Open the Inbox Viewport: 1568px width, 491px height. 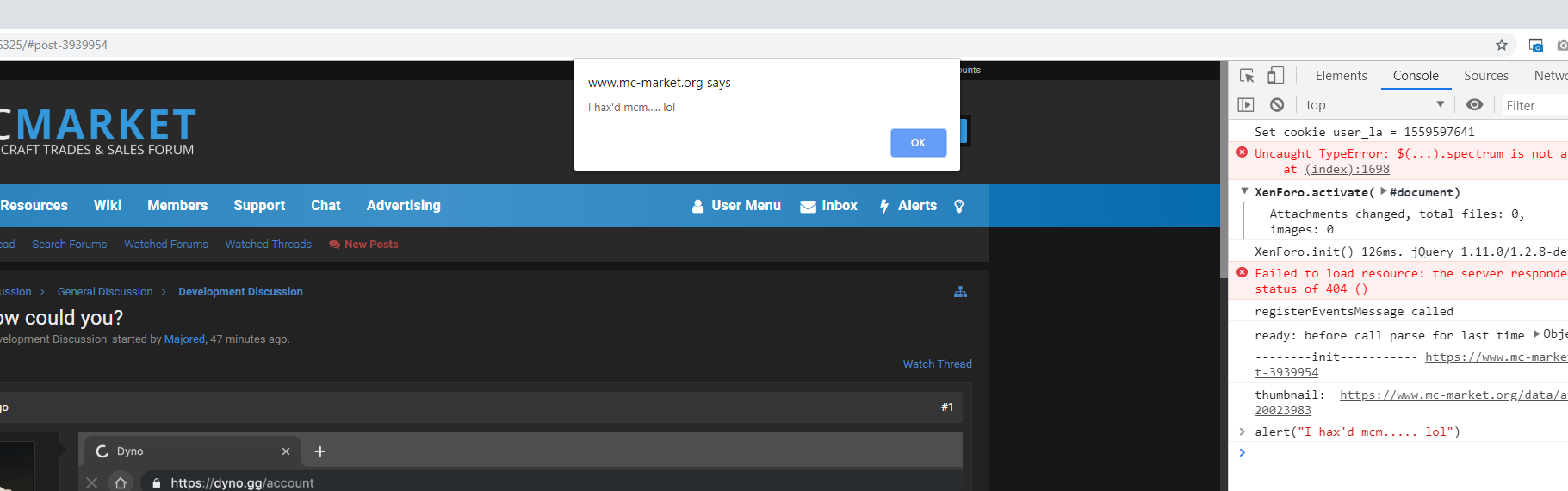click(828, 206)
